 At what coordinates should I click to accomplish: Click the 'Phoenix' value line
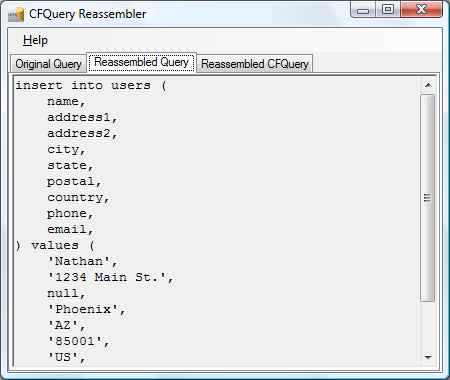point(86,309)
